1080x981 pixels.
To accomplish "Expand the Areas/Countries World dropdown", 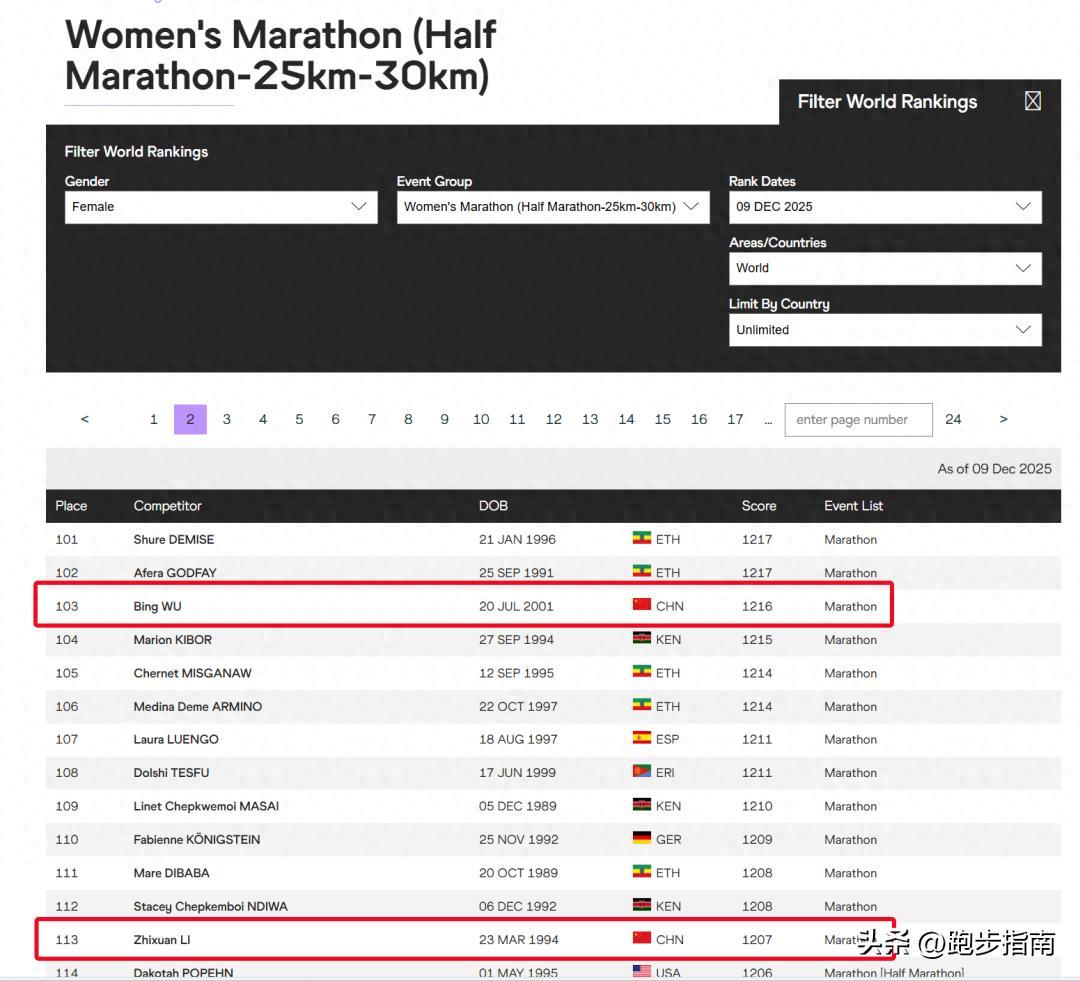I will click(x=884, y=268).
